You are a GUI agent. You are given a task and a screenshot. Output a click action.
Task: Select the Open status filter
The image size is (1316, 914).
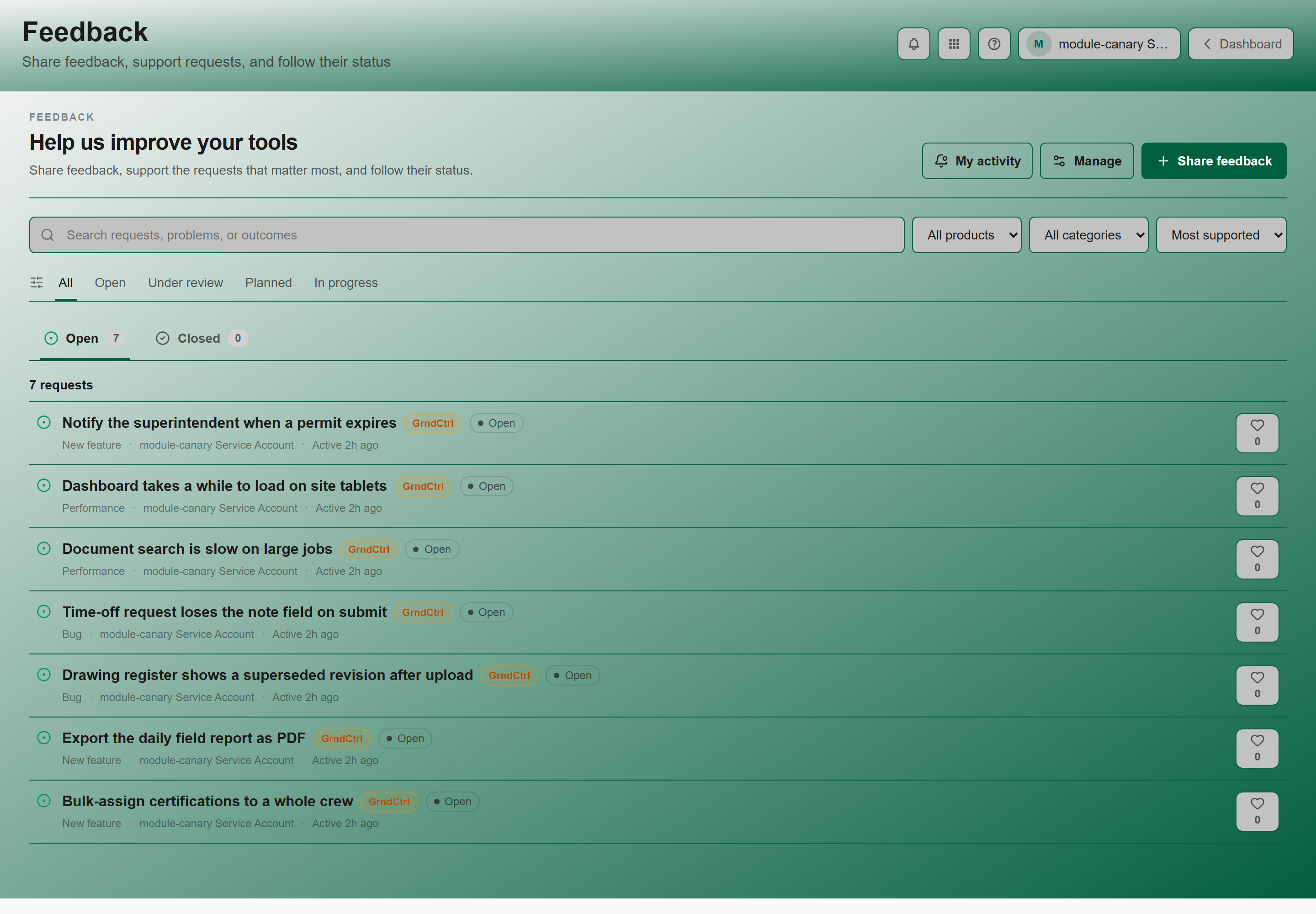110,283
